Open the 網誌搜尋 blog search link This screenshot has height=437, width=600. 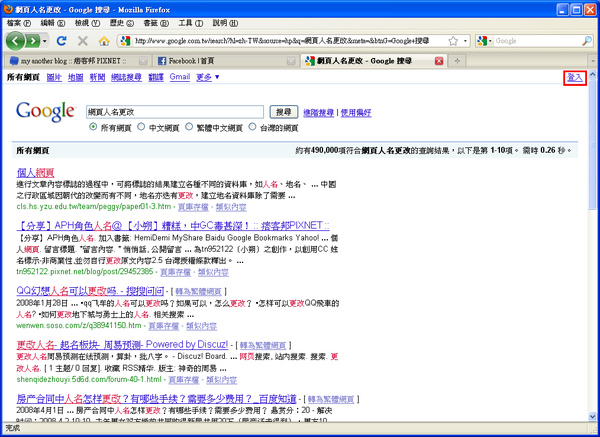pos(126,77)
